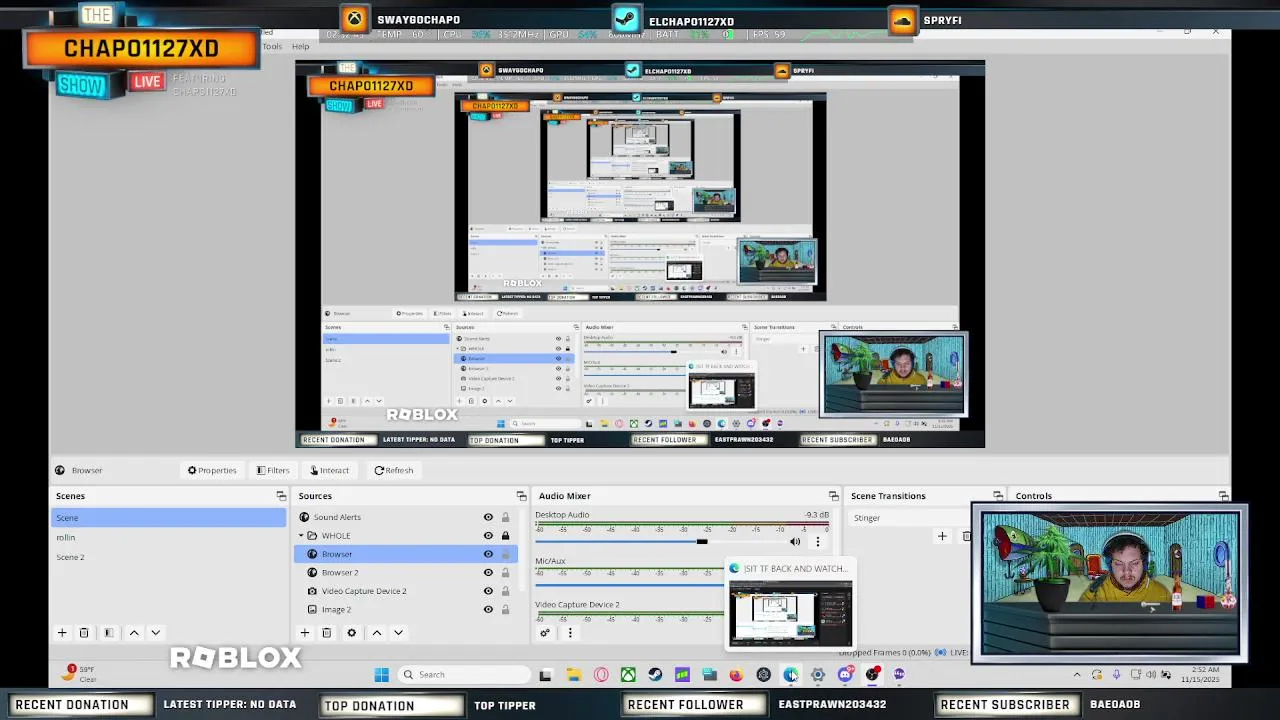Screen dimensions: 1280x720
Task: Hide the Image 2 source
Action: (488, 609)
